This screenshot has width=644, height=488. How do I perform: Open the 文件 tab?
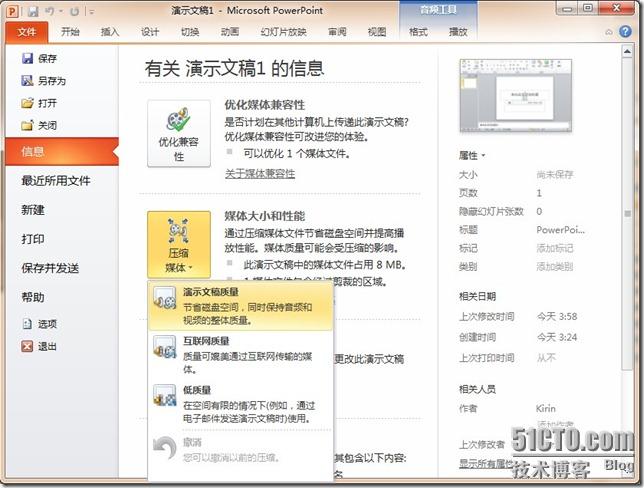[x=27, y=32]
